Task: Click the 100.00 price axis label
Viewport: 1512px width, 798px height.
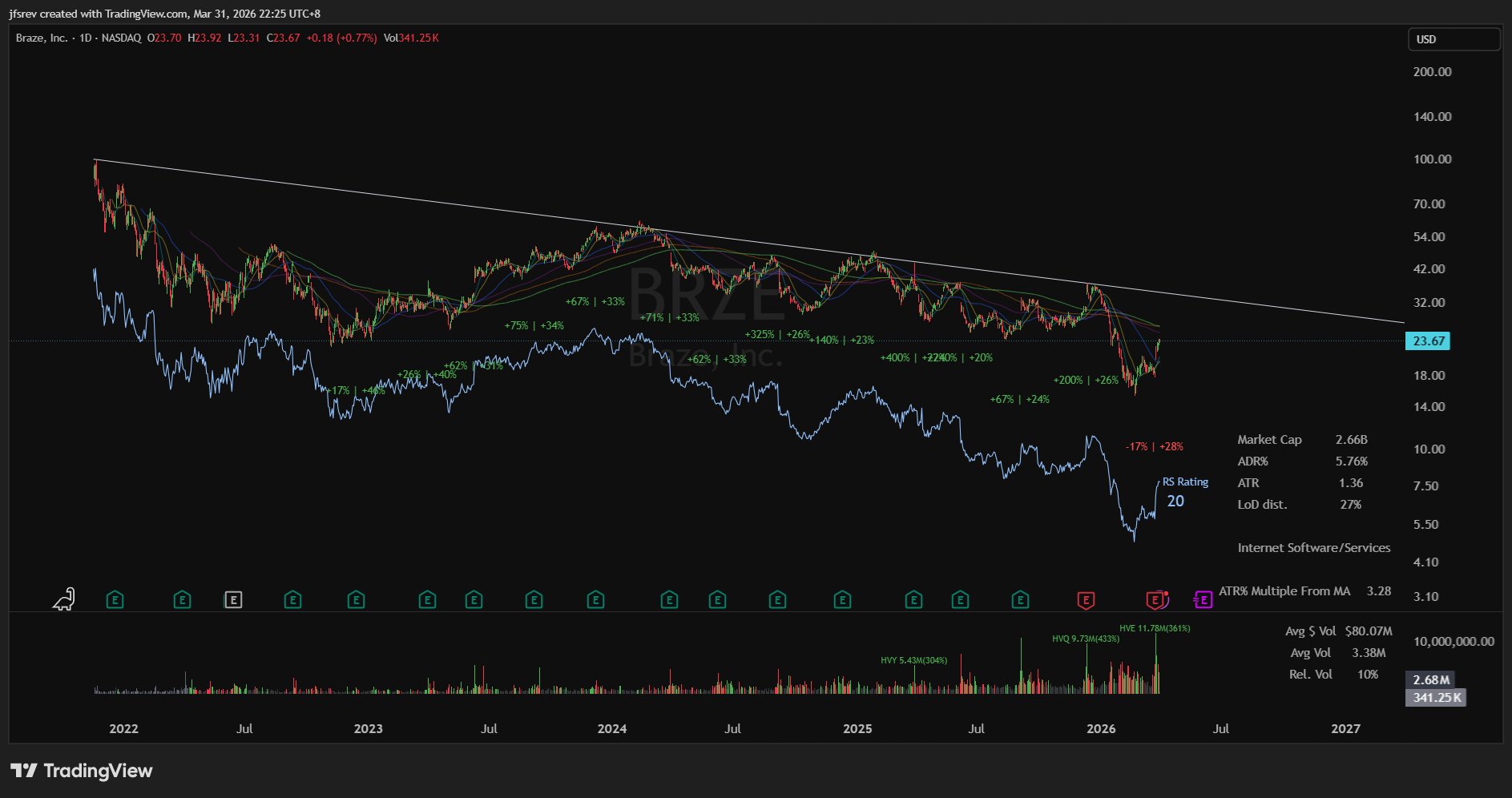Action: tap(1432, 159)
